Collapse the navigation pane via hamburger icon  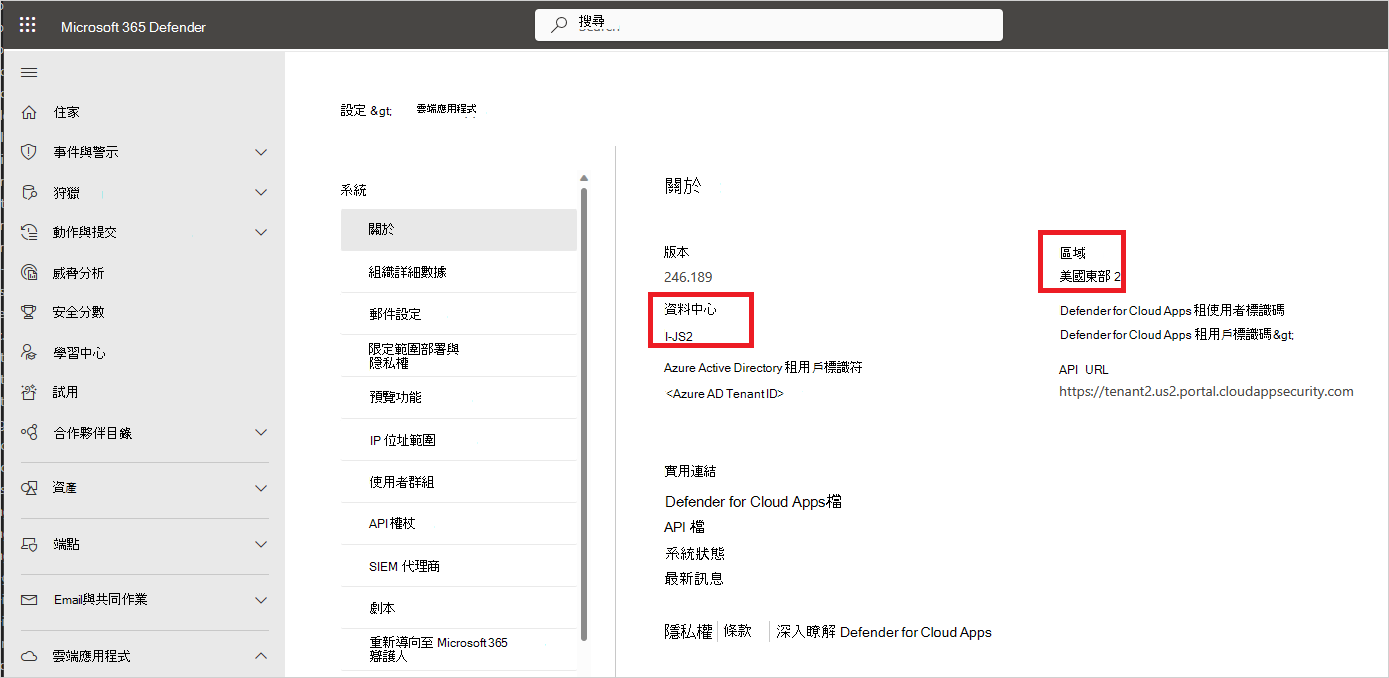(29, 72)
